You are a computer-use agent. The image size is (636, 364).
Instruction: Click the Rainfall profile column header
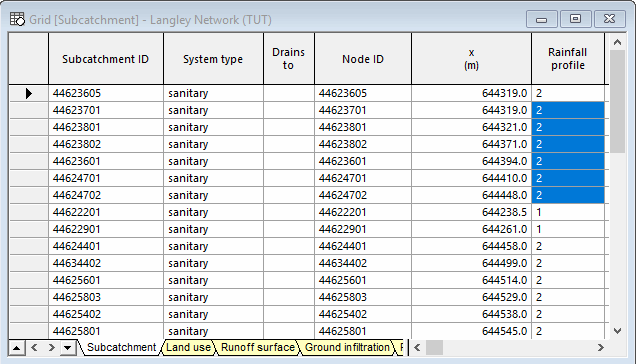coord(568,59)
